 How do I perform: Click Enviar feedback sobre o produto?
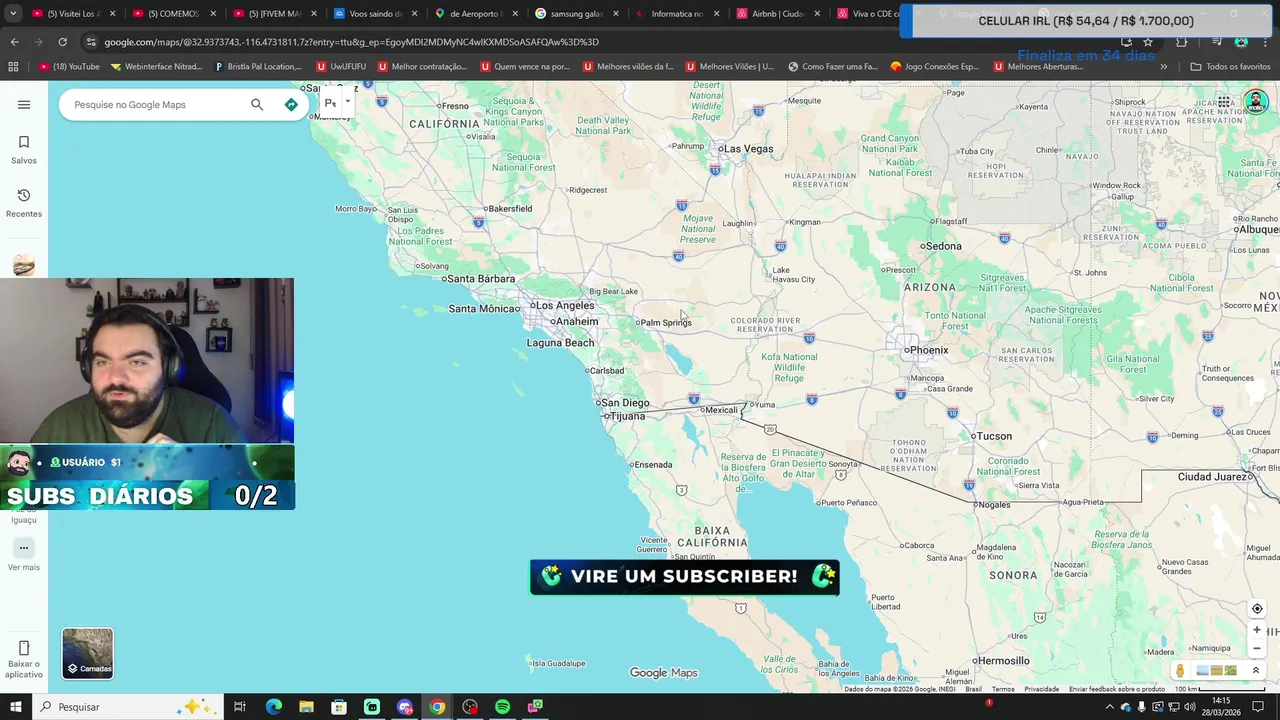point(1116,689)
